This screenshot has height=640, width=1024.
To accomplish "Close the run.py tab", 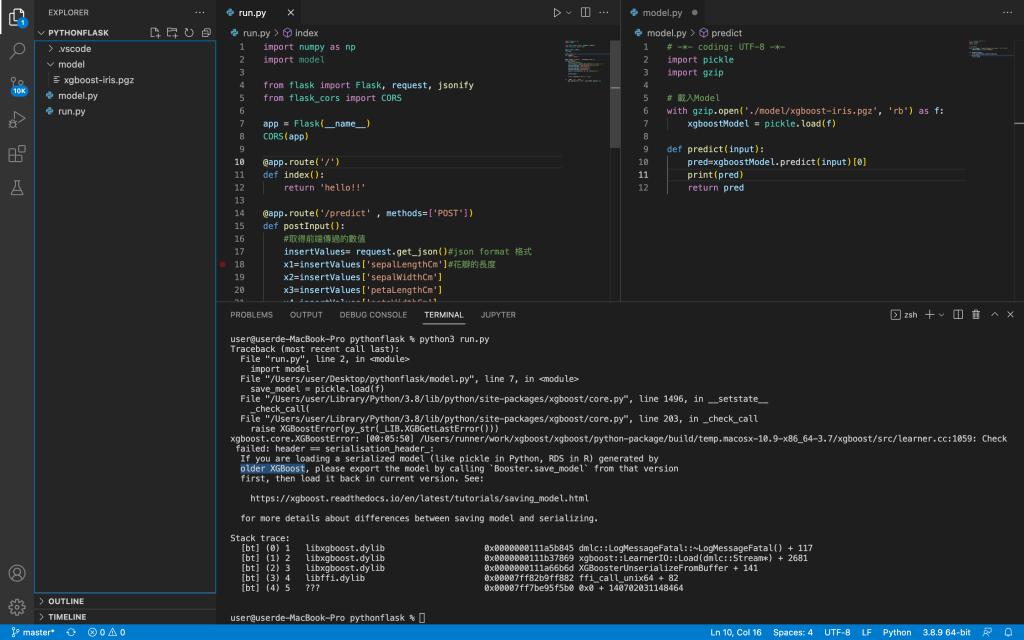I will click(x=291, y=12).
